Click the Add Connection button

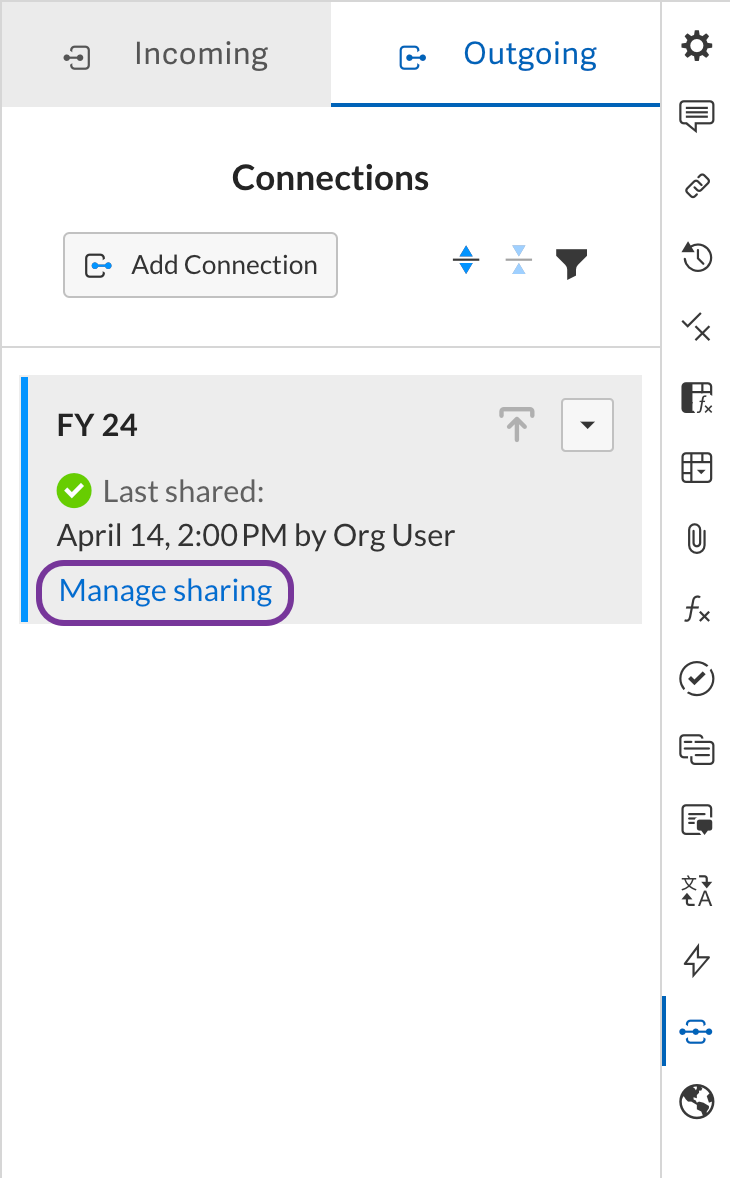200,265
